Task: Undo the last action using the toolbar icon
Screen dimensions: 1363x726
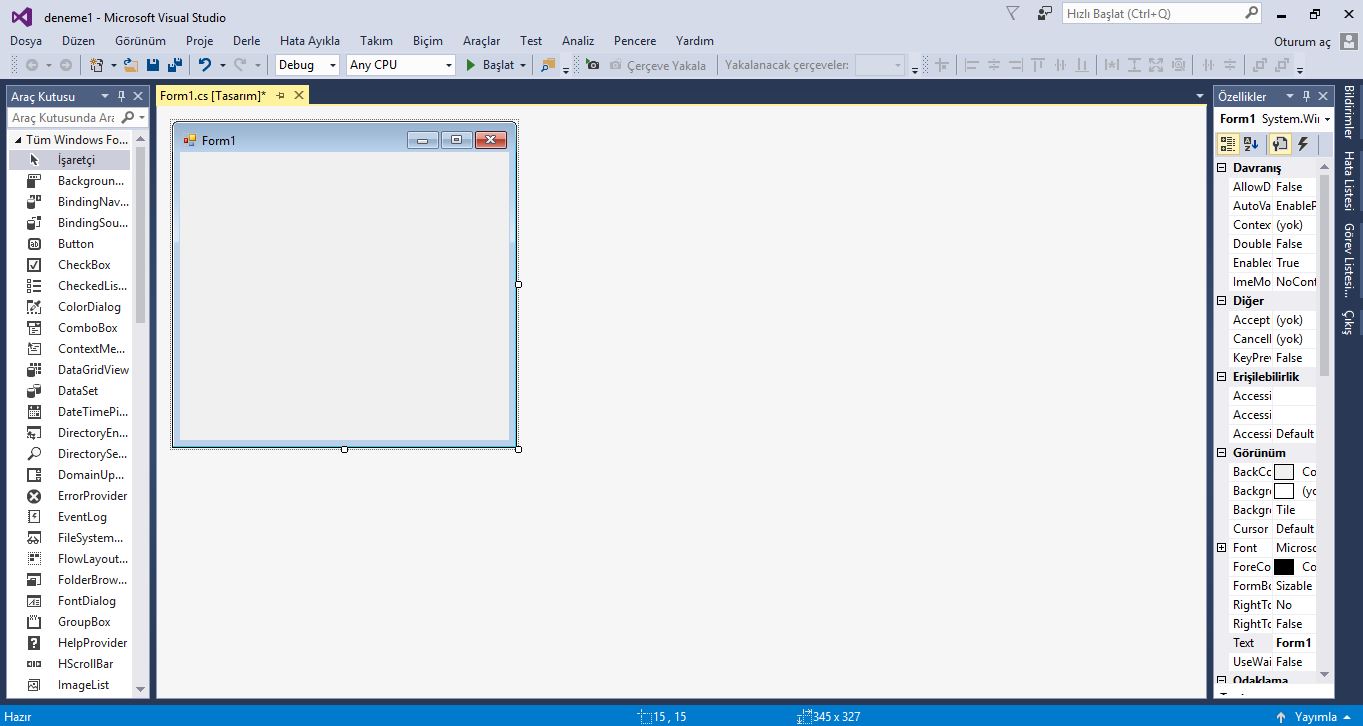Action: click(x=205, y=65)
